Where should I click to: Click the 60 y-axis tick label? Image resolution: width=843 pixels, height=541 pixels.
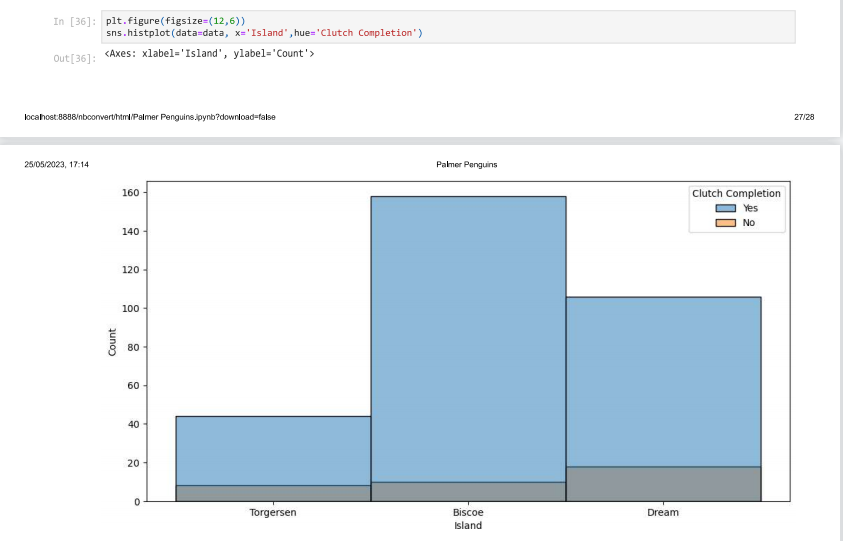(x=133, y=386)
